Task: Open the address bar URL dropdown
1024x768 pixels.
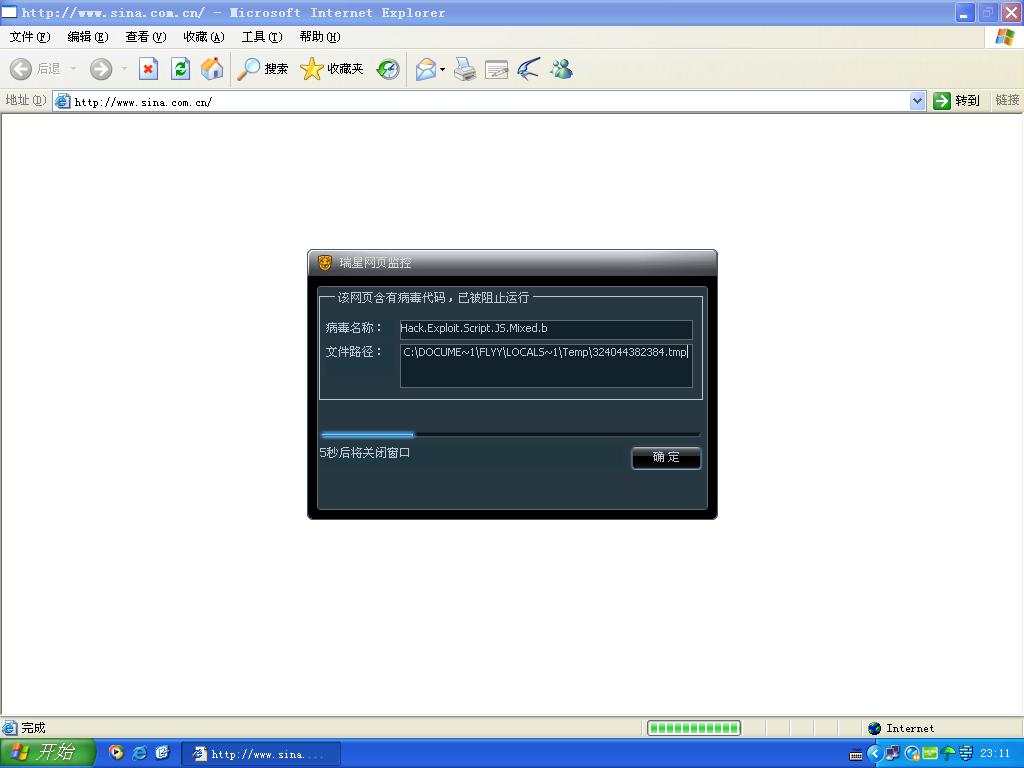Action: pyautogui.click(x=917, y=101)
